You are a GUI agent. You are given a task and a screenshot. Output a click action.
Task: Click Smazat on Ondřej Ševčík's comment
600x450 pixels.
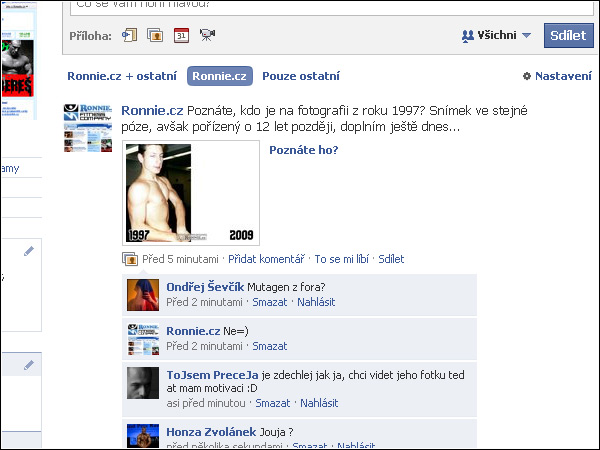[270, 302]
